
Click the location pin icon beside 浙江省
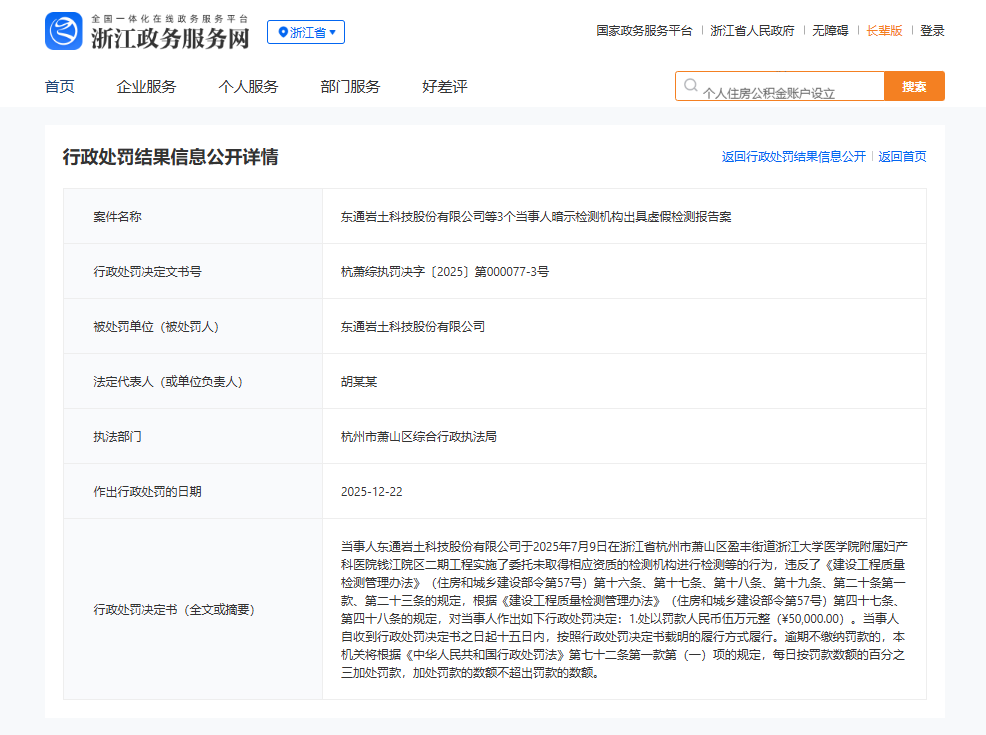[281, 32]
